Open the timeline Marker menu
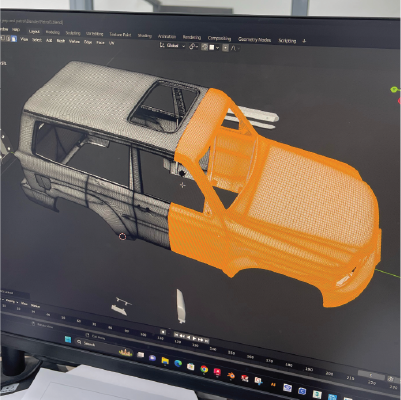This screenshot has width=401, height=400. click(35, 305)
